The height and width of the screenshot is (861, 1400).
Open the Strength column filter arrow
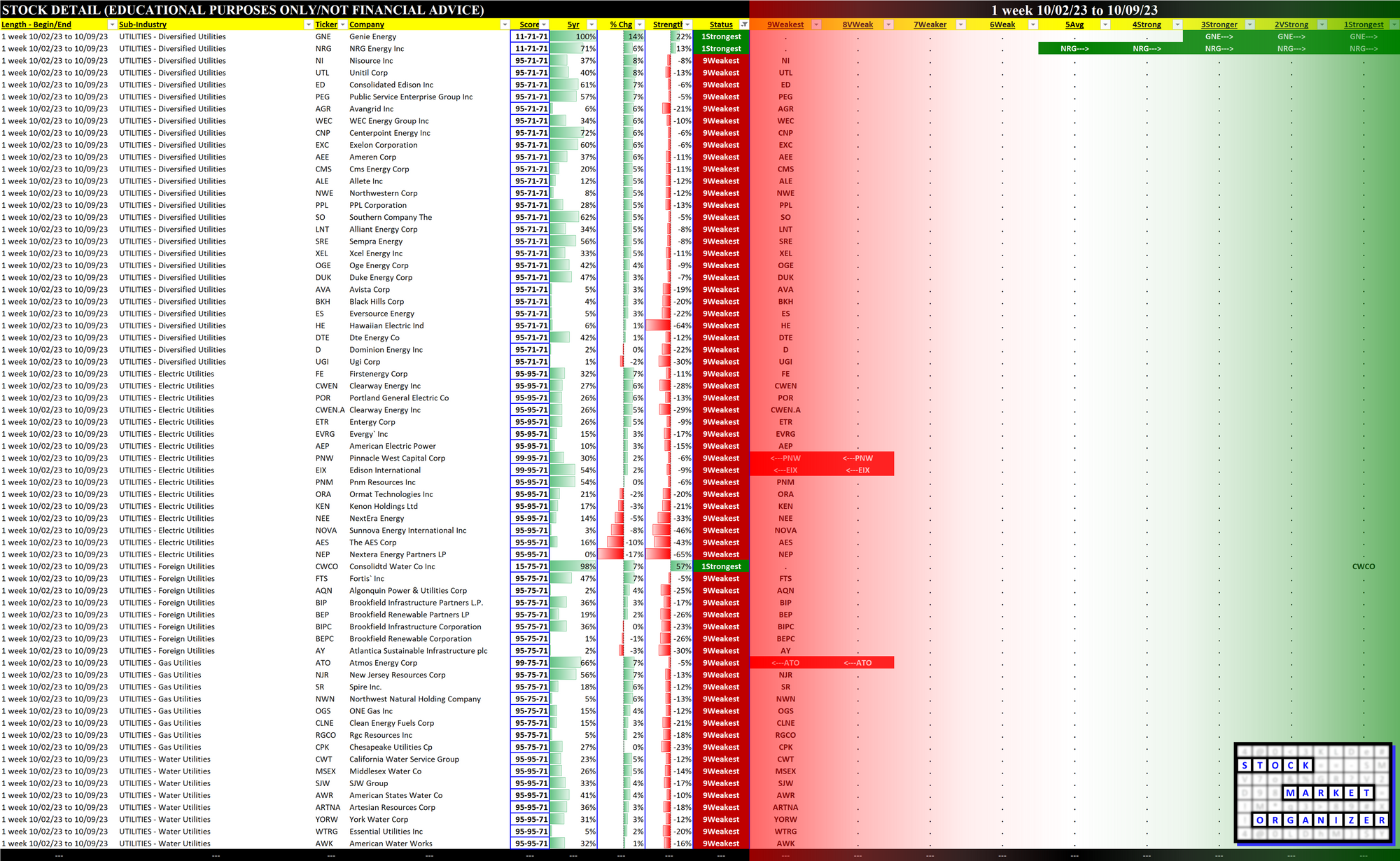(687, 24)
